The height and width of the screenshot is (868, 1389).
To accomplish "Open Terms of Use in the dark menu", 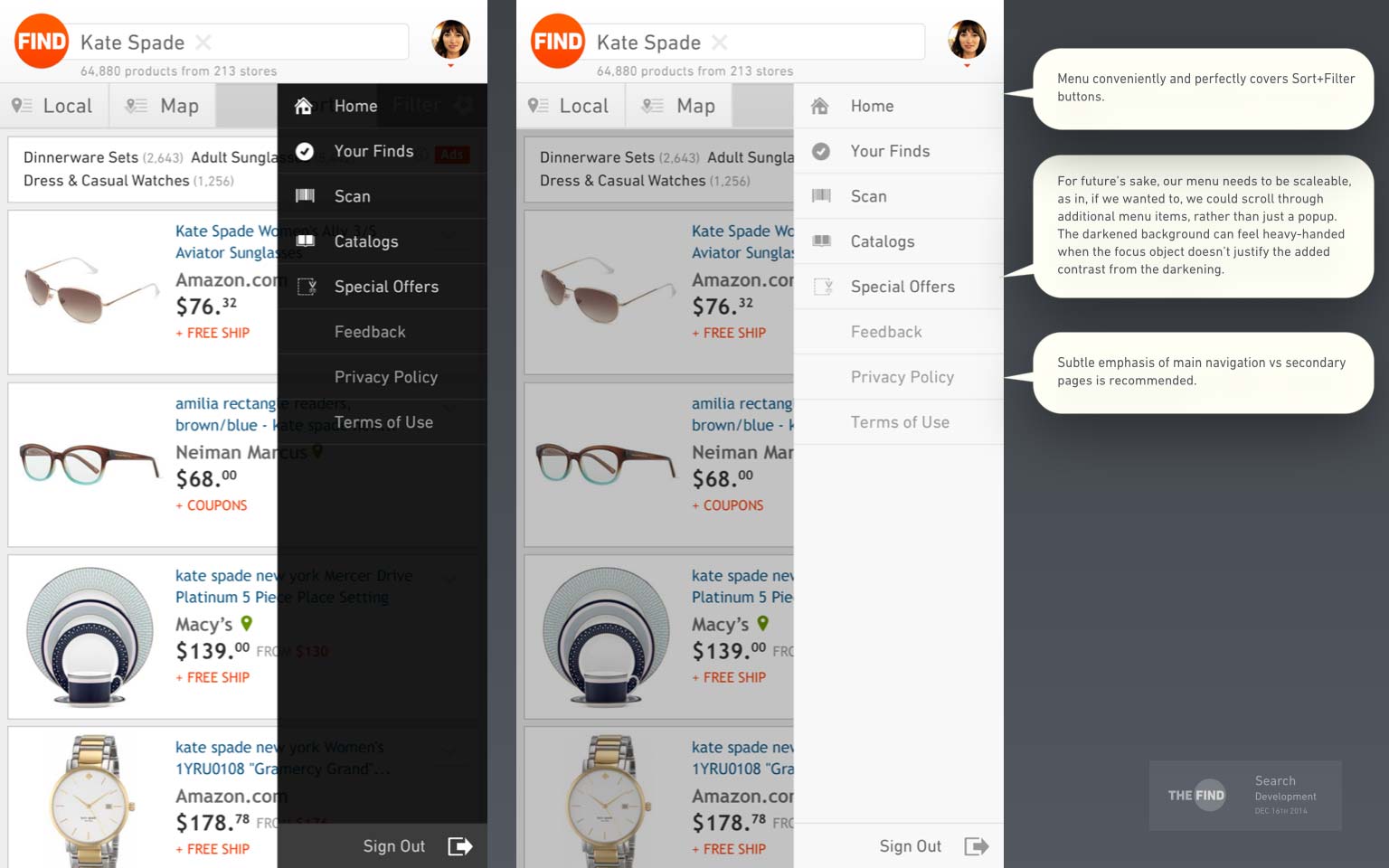I will point(383,422).
